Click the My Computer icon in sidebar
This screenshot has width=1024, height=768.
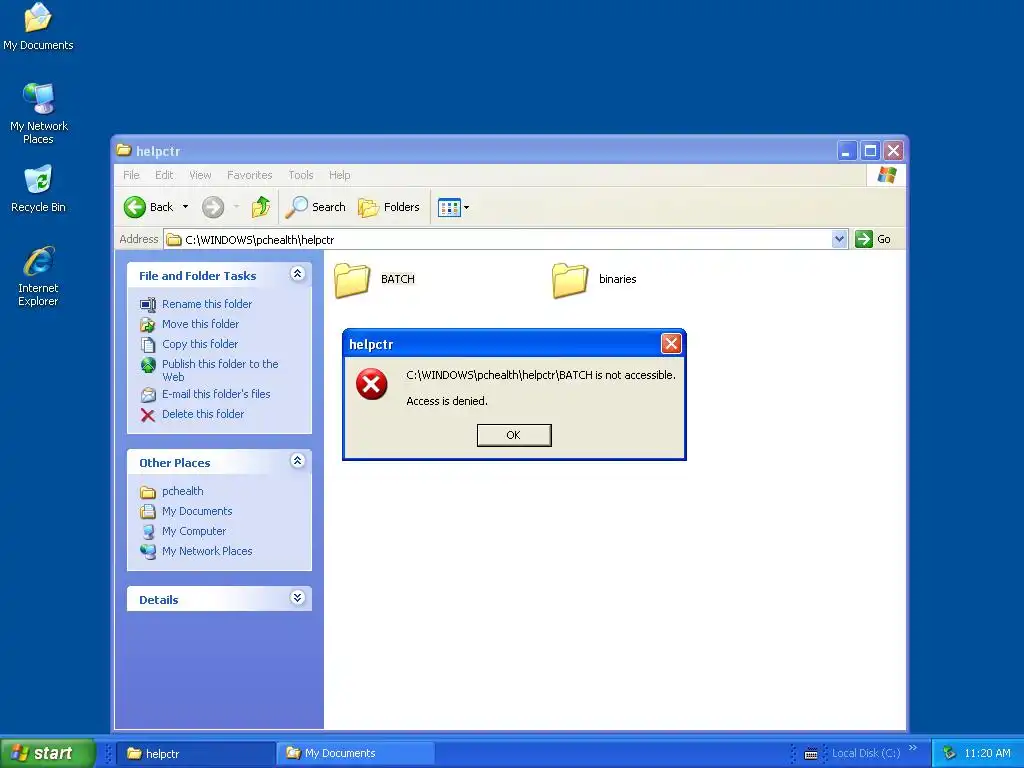148,532
